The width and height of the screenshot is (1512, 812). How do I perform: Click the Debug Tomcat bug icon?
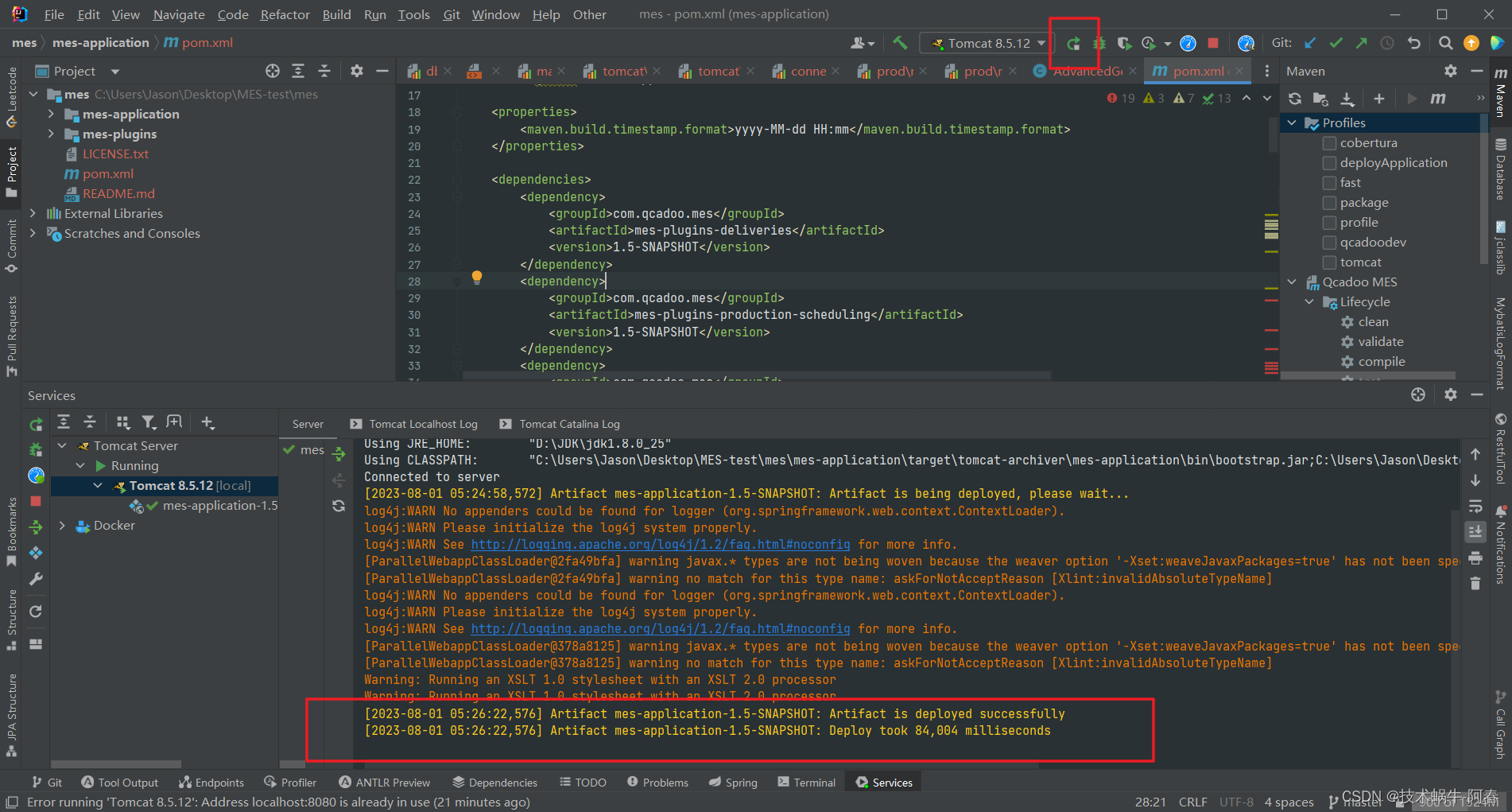point(1099,43)
